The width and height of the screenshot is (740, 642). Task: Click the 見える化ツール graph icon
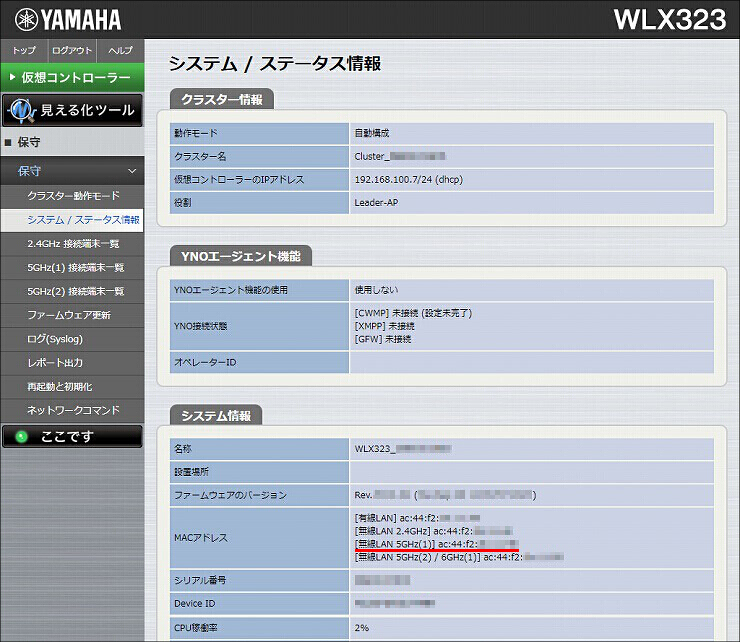pos(21,110)
